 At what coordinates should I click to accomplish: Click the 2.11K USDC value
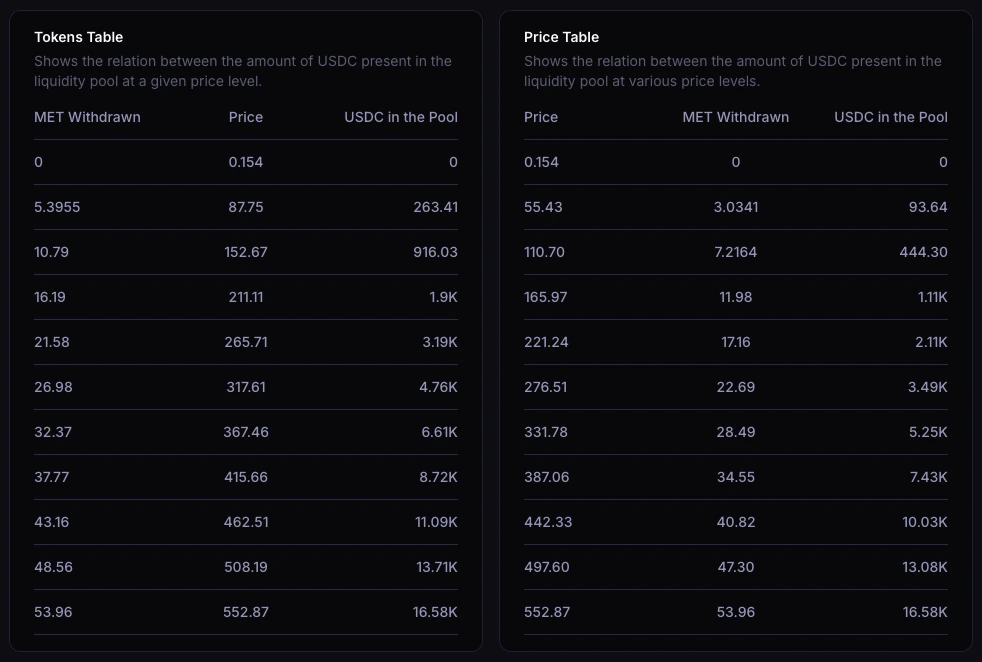(931, 343)
